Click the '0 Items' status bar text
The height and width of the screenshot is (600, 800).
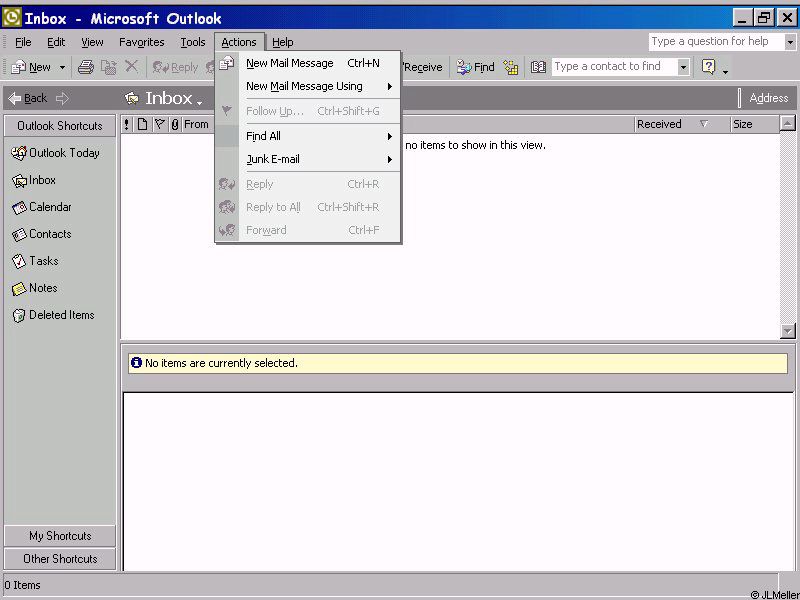[x=22, y=585]
